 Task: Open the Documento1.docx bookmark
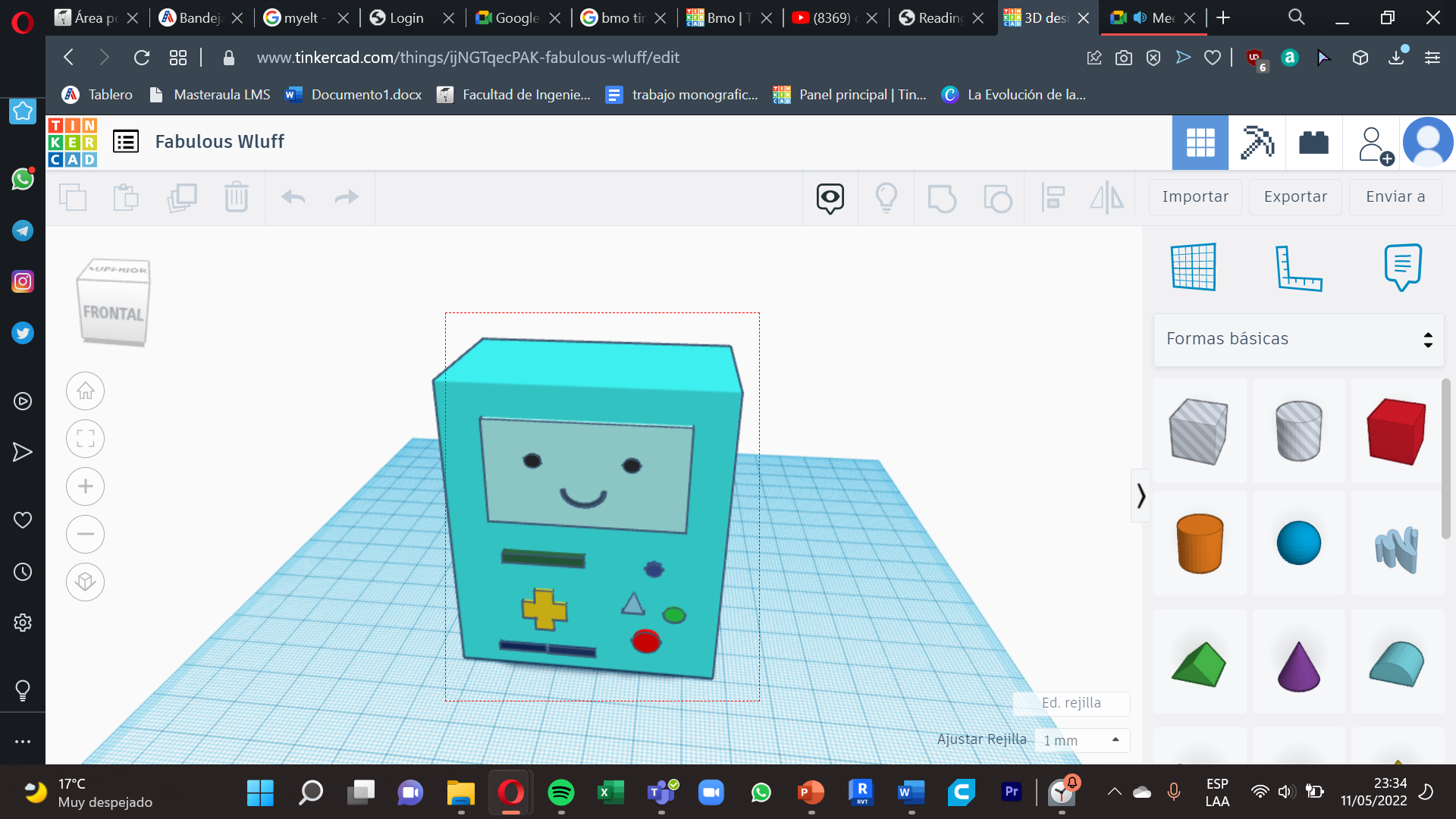[353, 95]
